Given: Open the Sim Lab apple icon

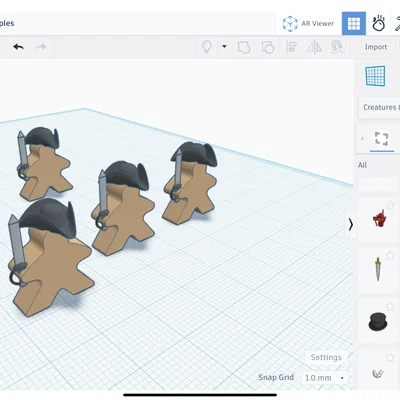Looking at the screenshot, I should point(379,24).
